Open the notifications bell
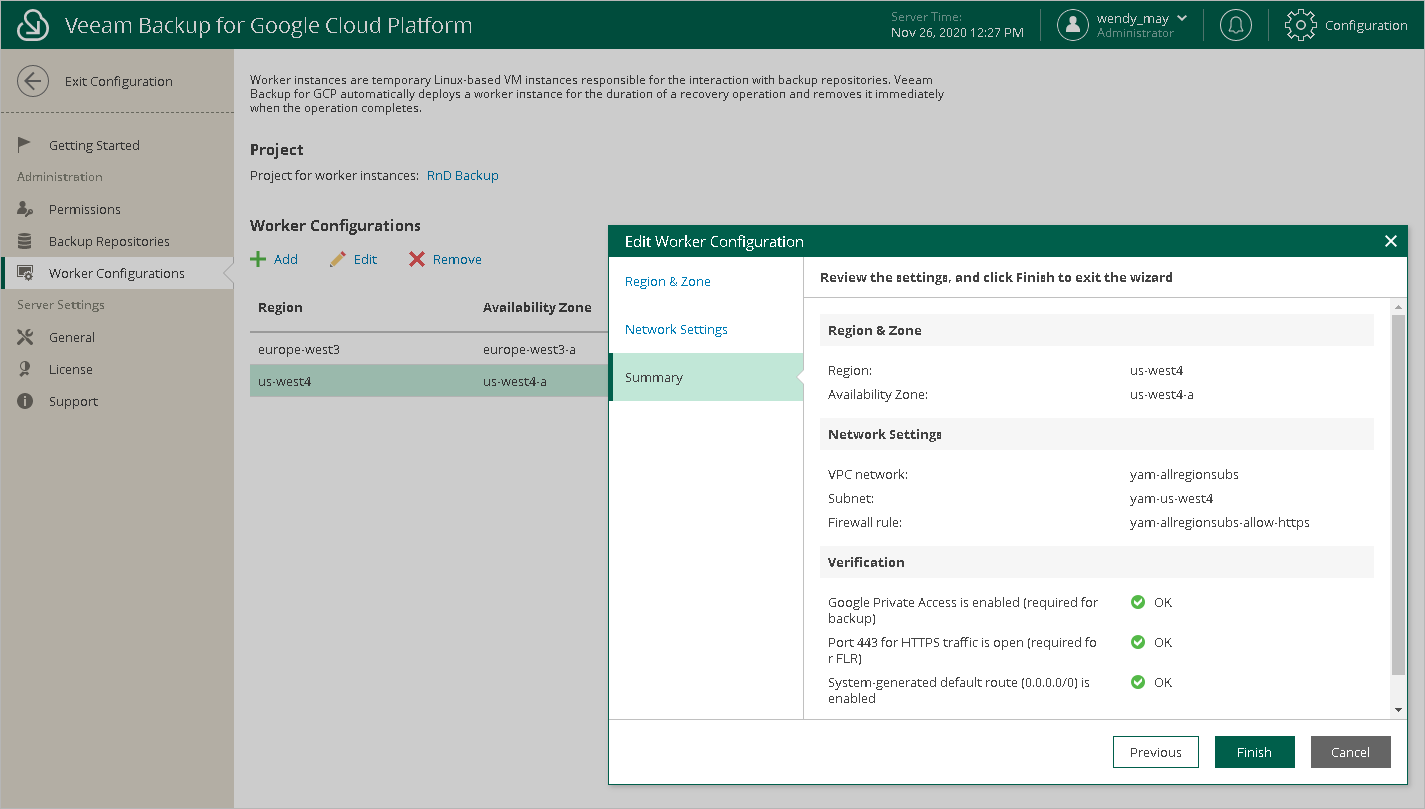Image resolution: width=1425 pixels, height=809 pixels. tap(1236, 25)
